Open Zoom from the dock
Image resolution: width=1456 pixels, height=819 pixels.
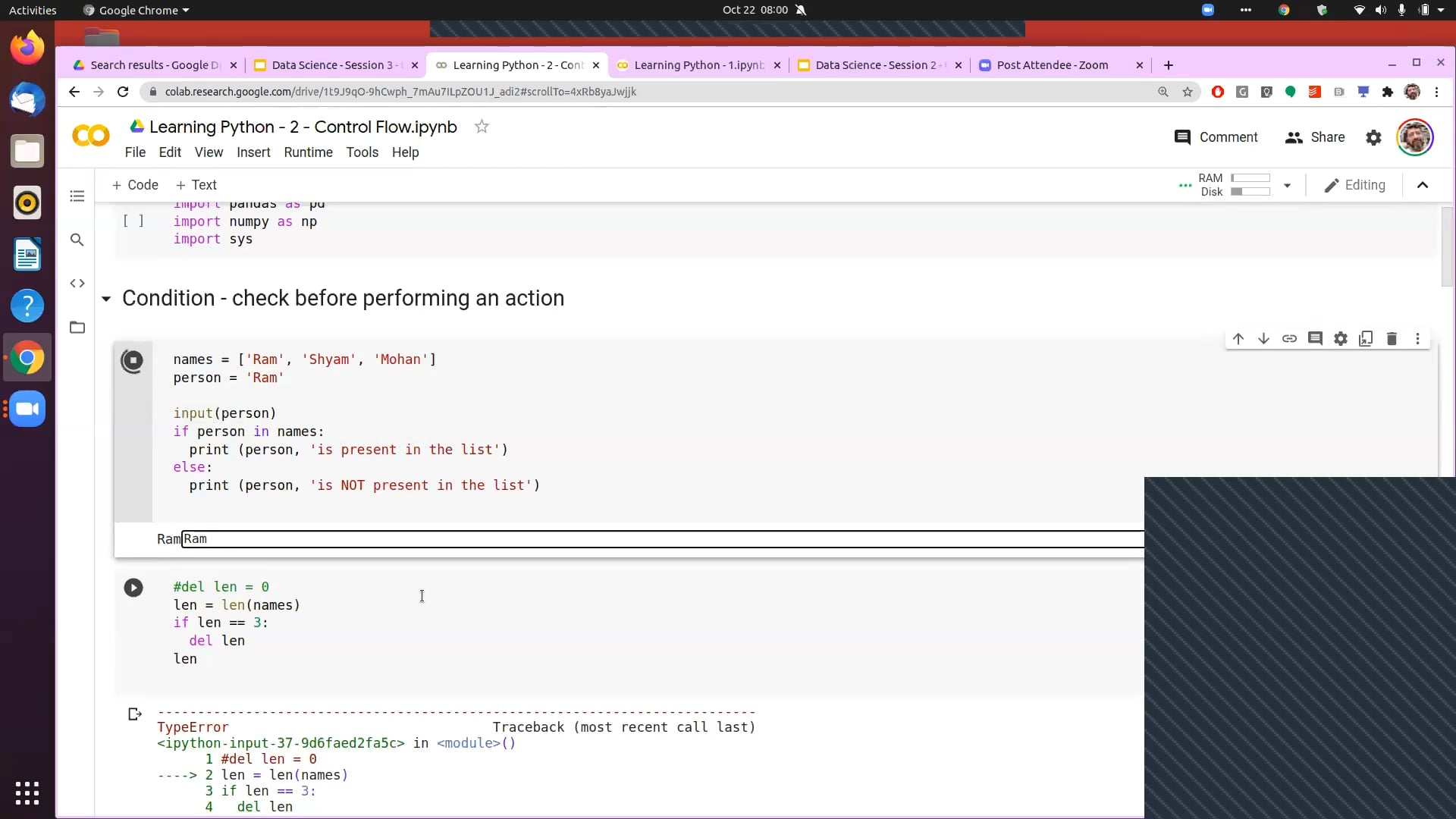[27, 409]
